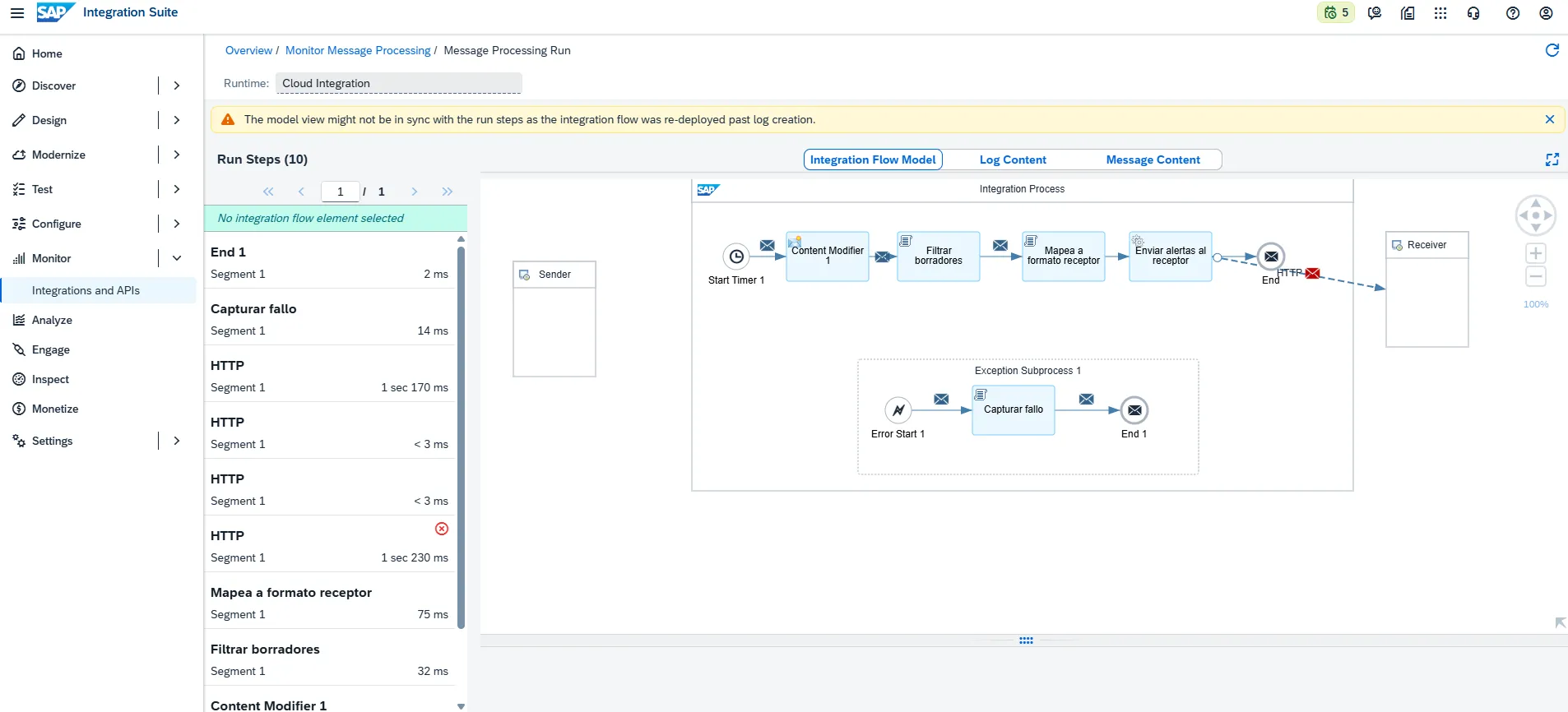The height and width of the screenshot is (712, 1568).
Task: Click the horizontal panel splitter handle
Action: [1026, 640]
